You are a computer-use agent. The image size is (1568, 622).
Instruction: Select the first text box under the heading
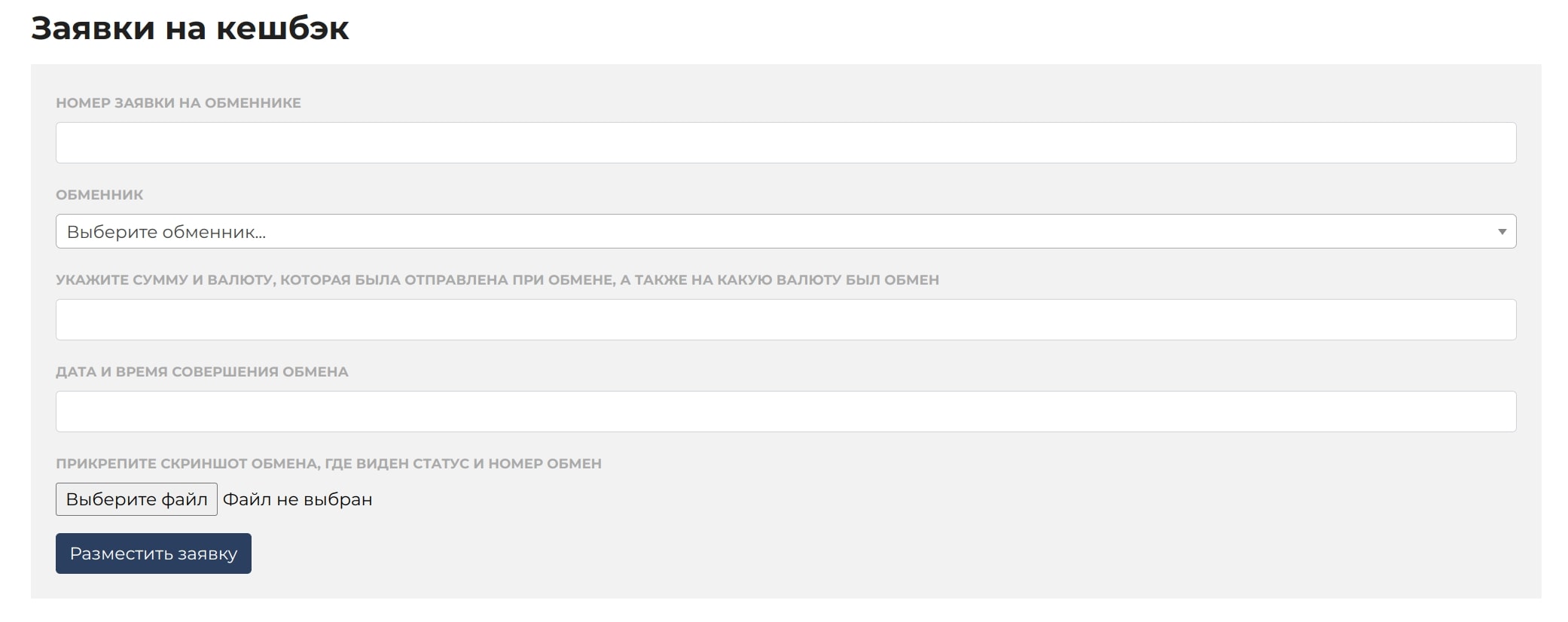[x=786, y=142]
